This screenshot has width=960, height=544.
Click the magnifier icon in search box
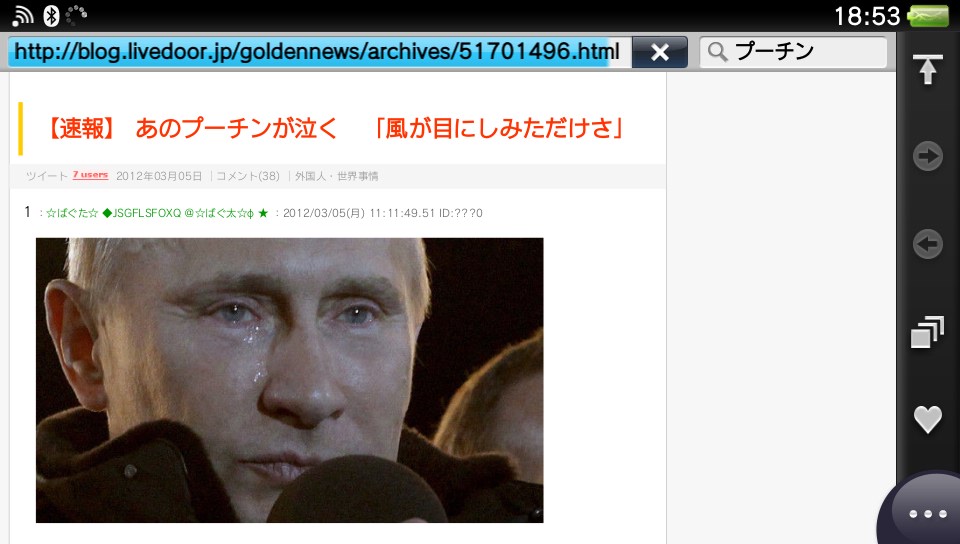coord(718,52)
